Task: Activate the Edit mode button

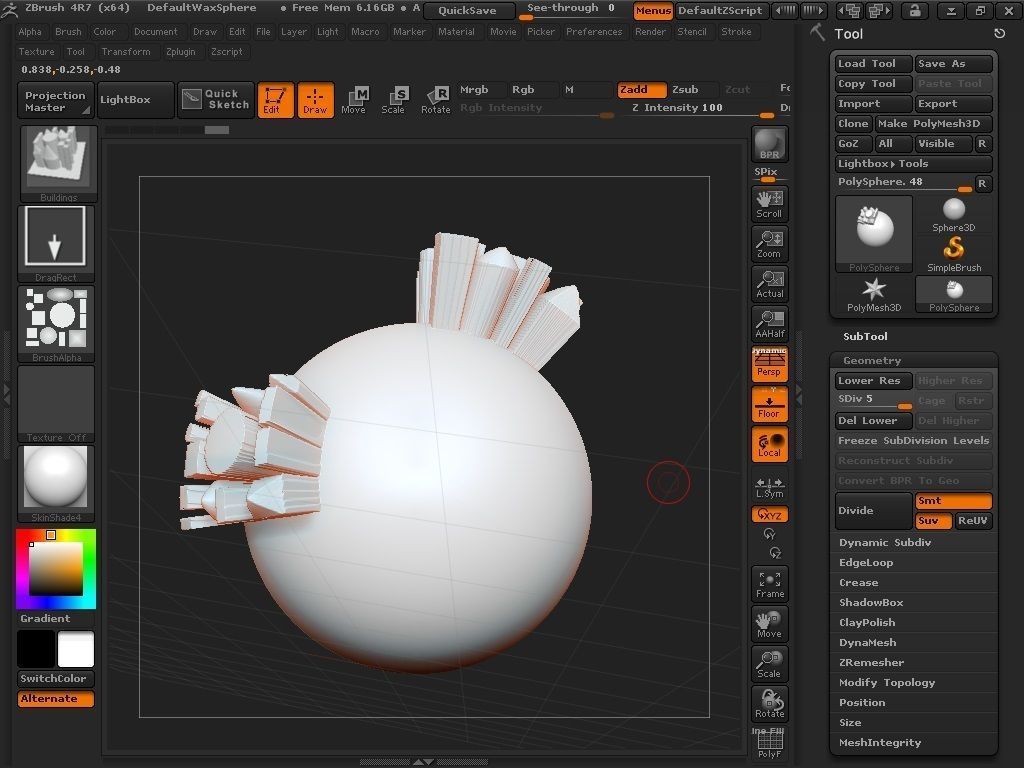Action: (x=276, y=100)
